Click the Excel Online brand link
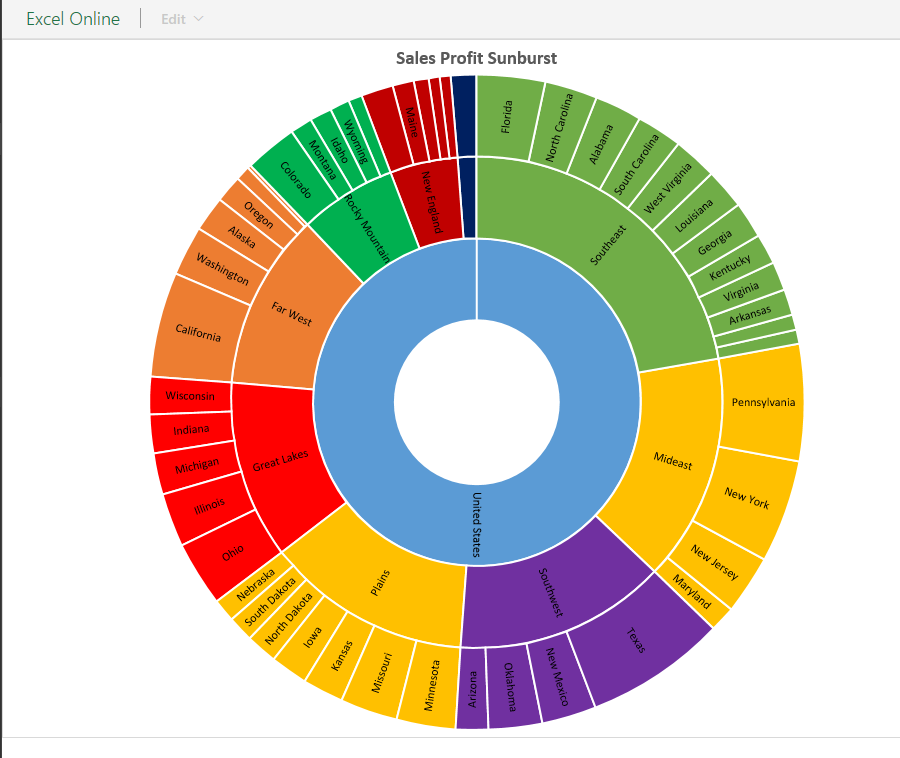The image size is (900, 758). pyautogui.click(x=73, y=19)
